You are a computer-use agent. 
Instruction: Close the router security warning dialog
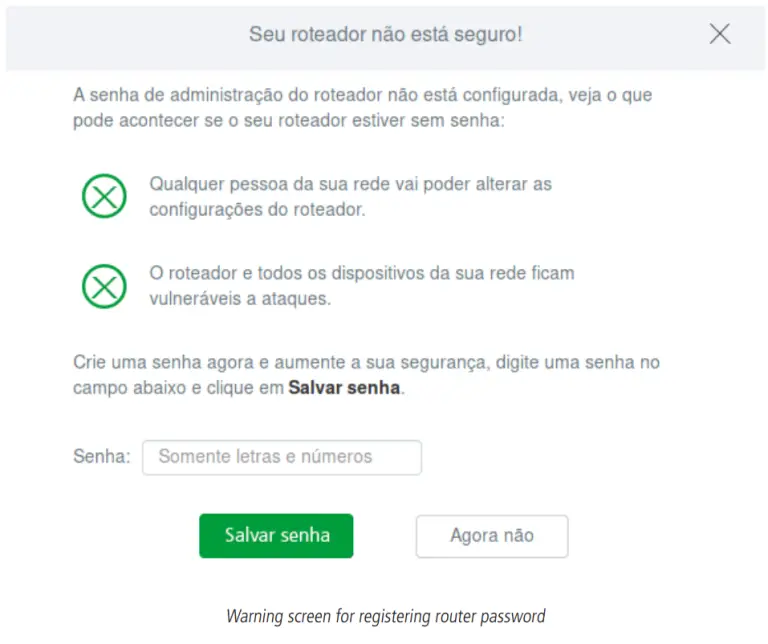(x=719, y=34)
